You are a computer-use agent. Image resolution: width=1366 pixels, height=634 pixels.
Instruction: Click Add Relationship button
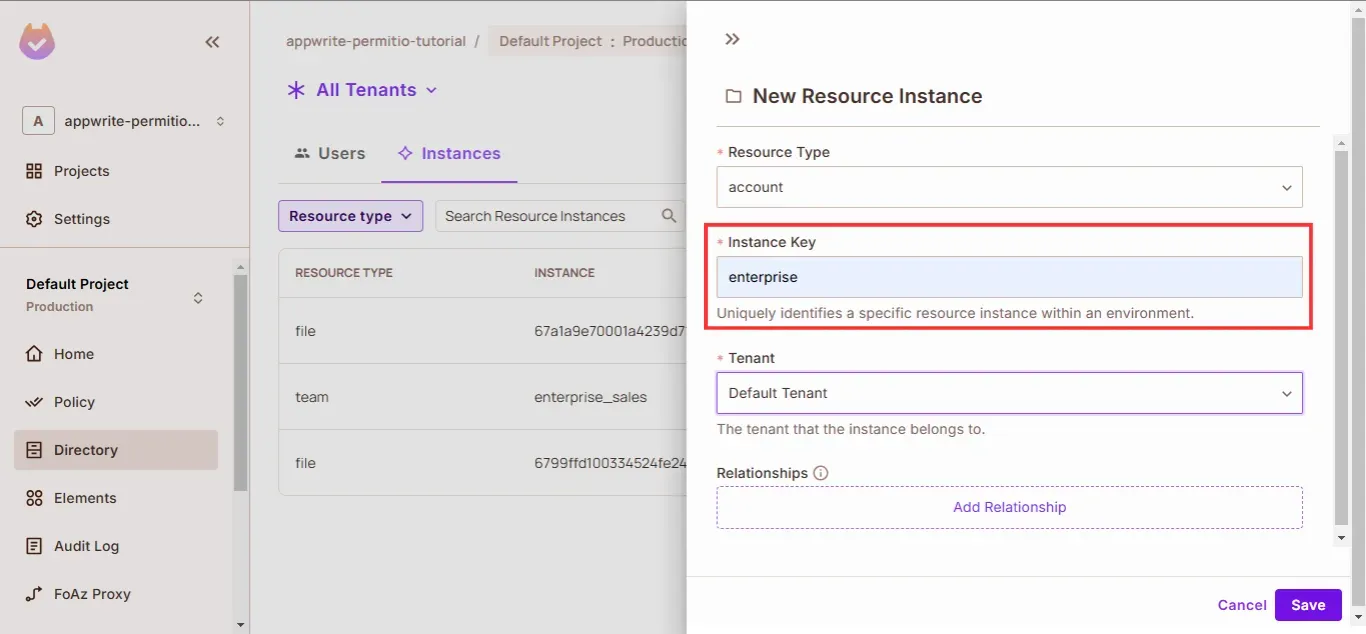coord(1009,507)
